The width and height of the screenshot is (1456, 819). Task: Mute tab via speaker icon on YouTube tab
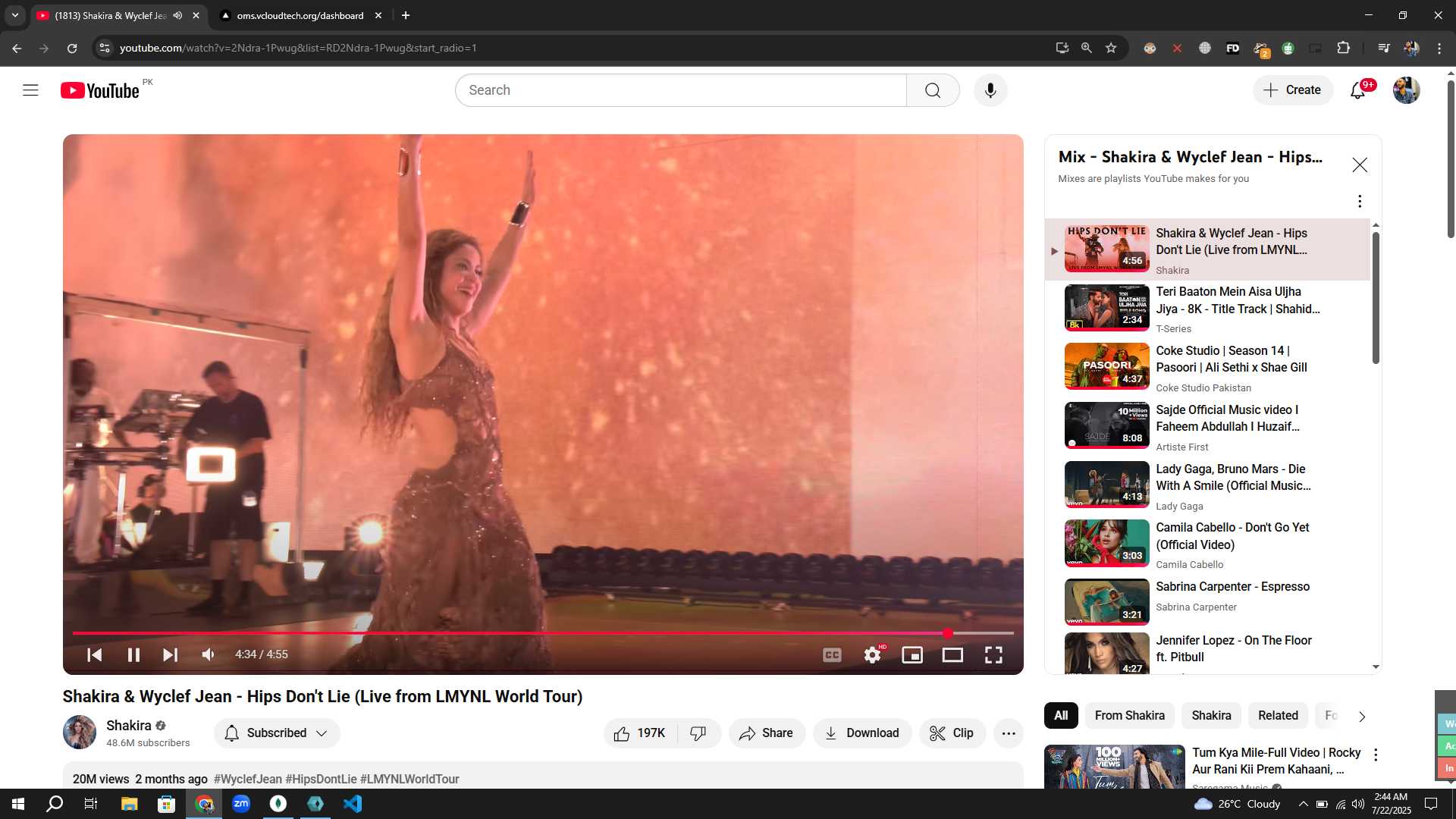tap(178, 15)
